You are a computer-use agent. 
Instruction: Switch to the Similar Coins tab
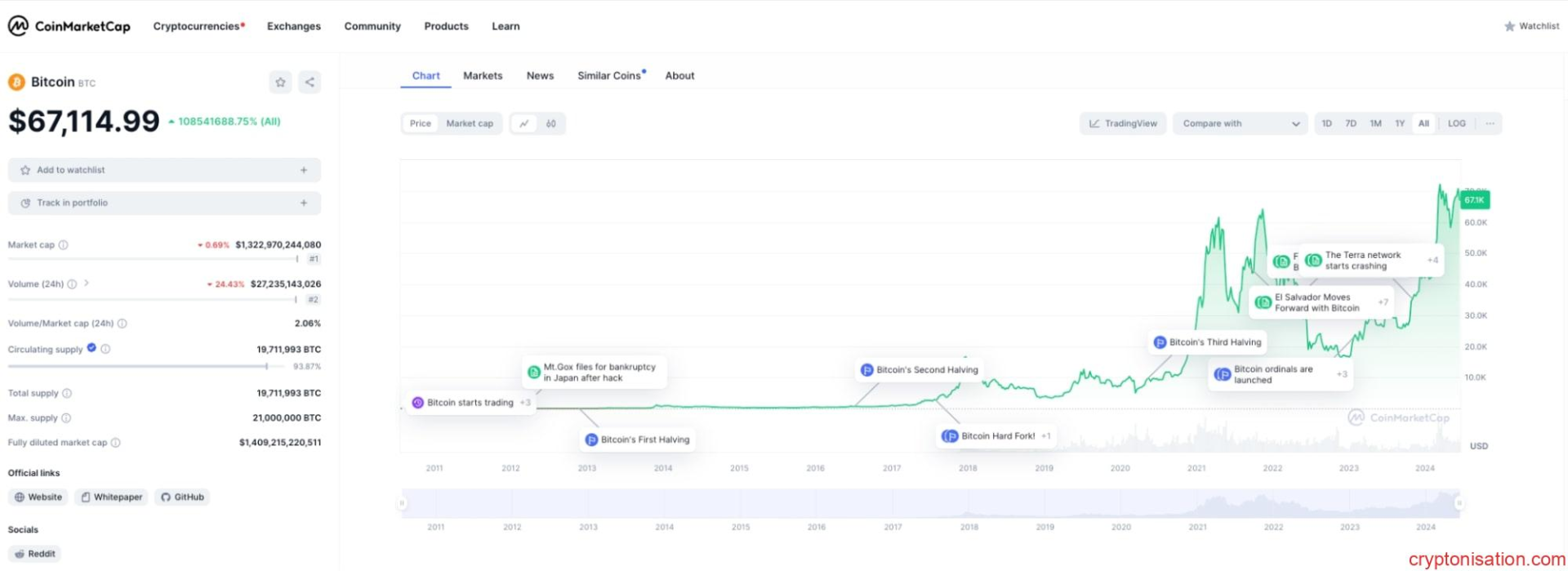tap(611, 75)
